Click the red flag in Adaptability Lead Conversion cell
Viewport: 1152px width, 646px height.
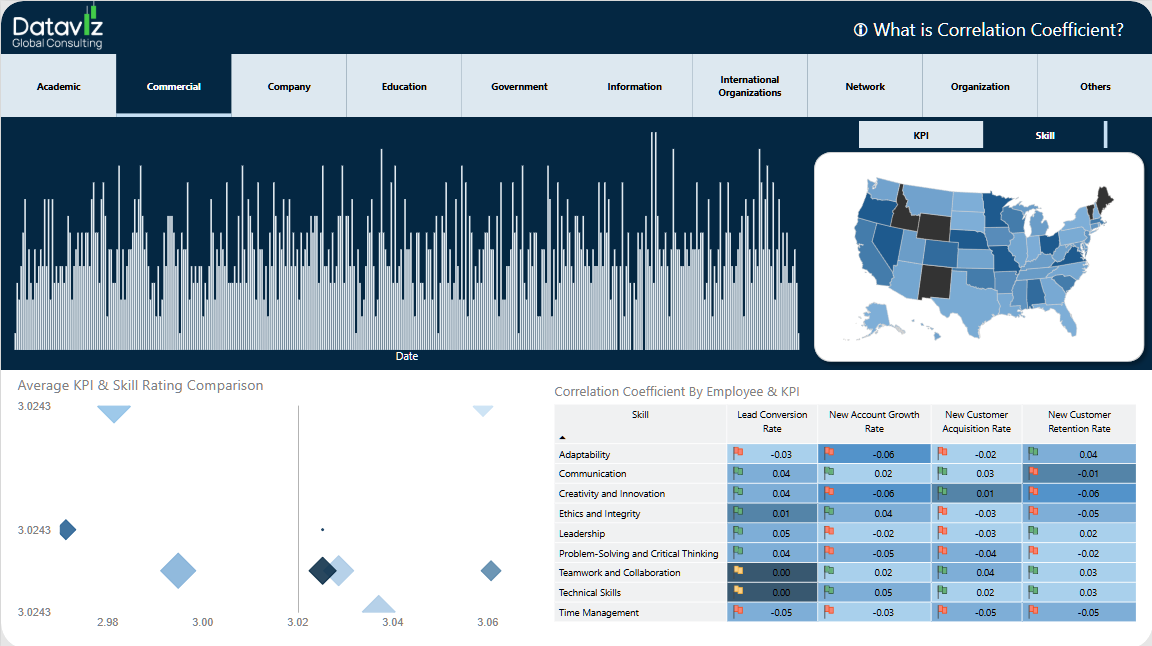click(738, 453)
